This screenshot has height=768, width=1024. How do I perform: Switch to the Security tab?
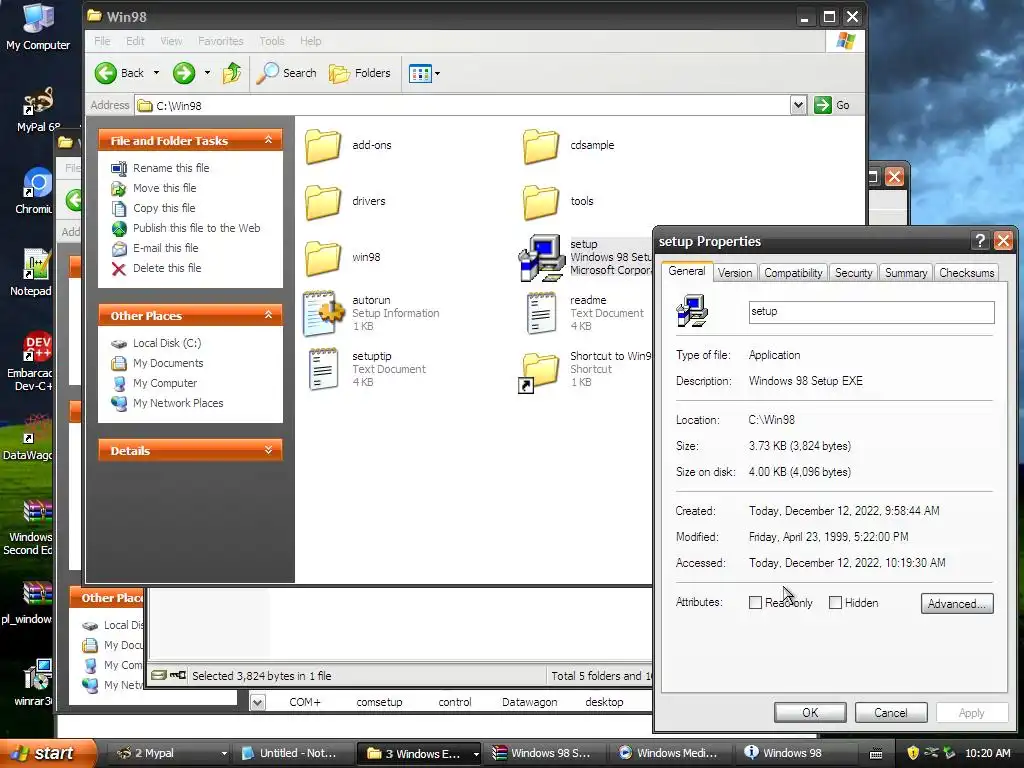[854, 273]
